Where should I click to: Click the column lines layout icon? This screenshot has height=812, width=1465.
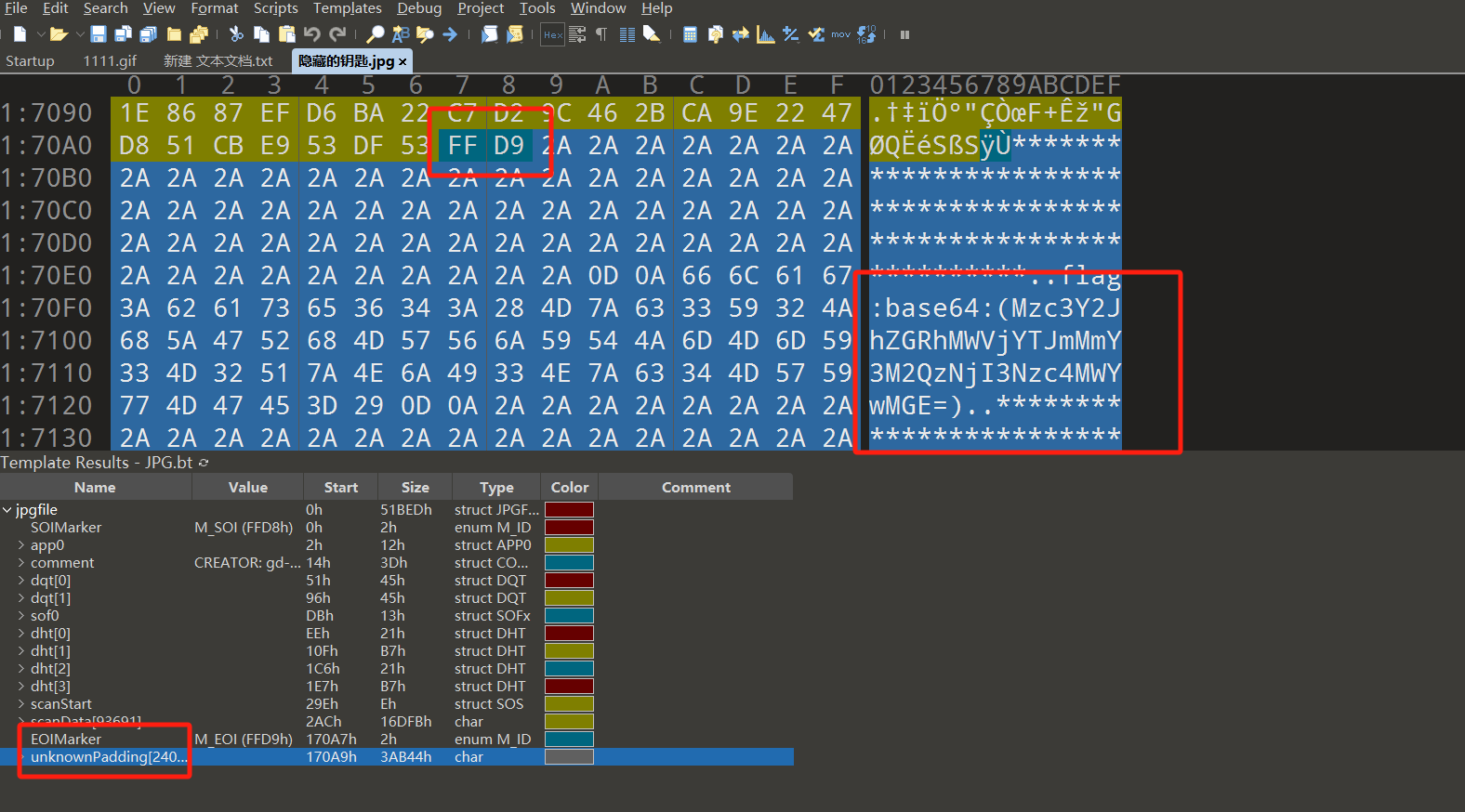[x=627, y=34]
